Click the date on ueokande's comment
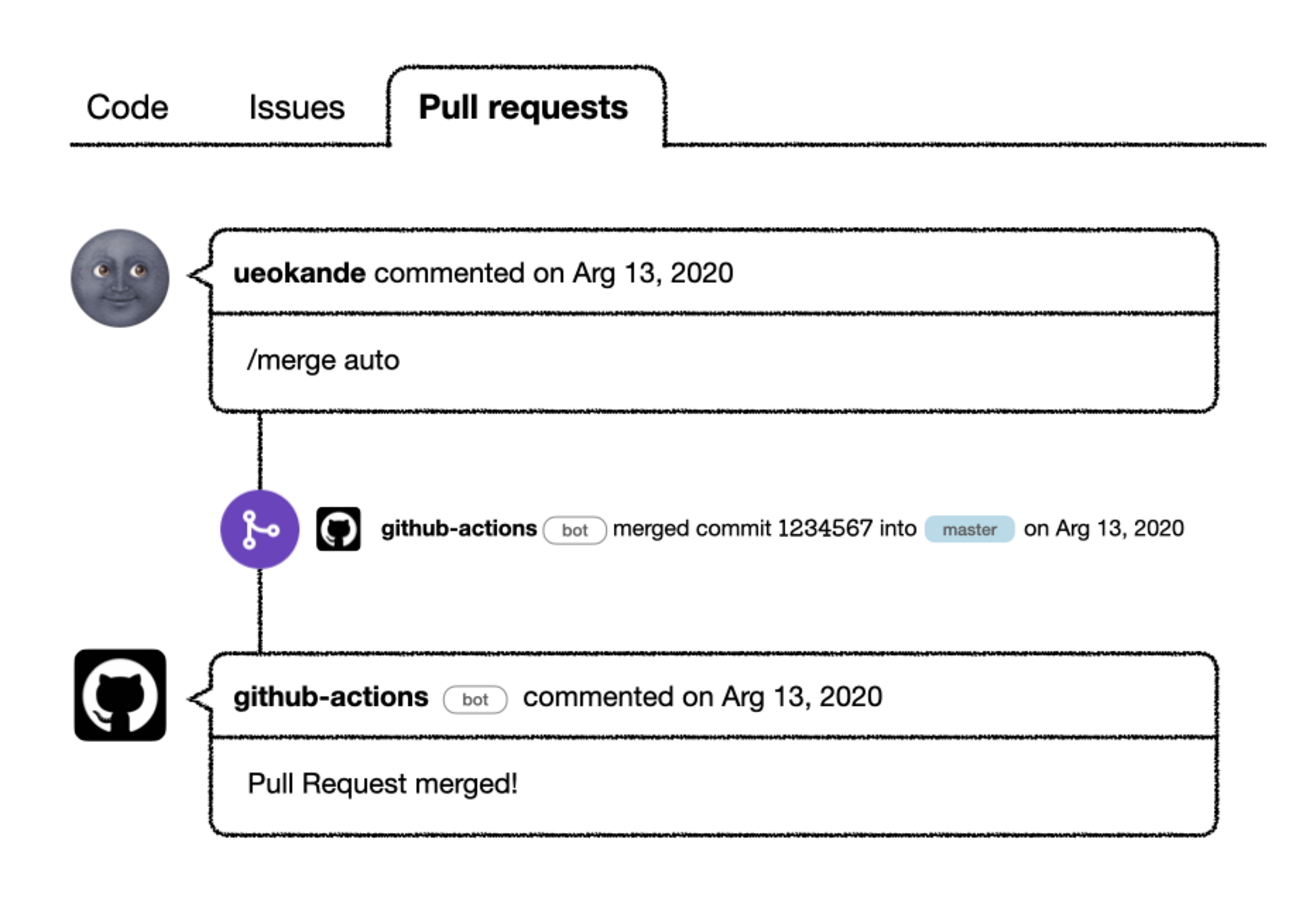This screenshot has height=911, width=1299. [653, 273]
